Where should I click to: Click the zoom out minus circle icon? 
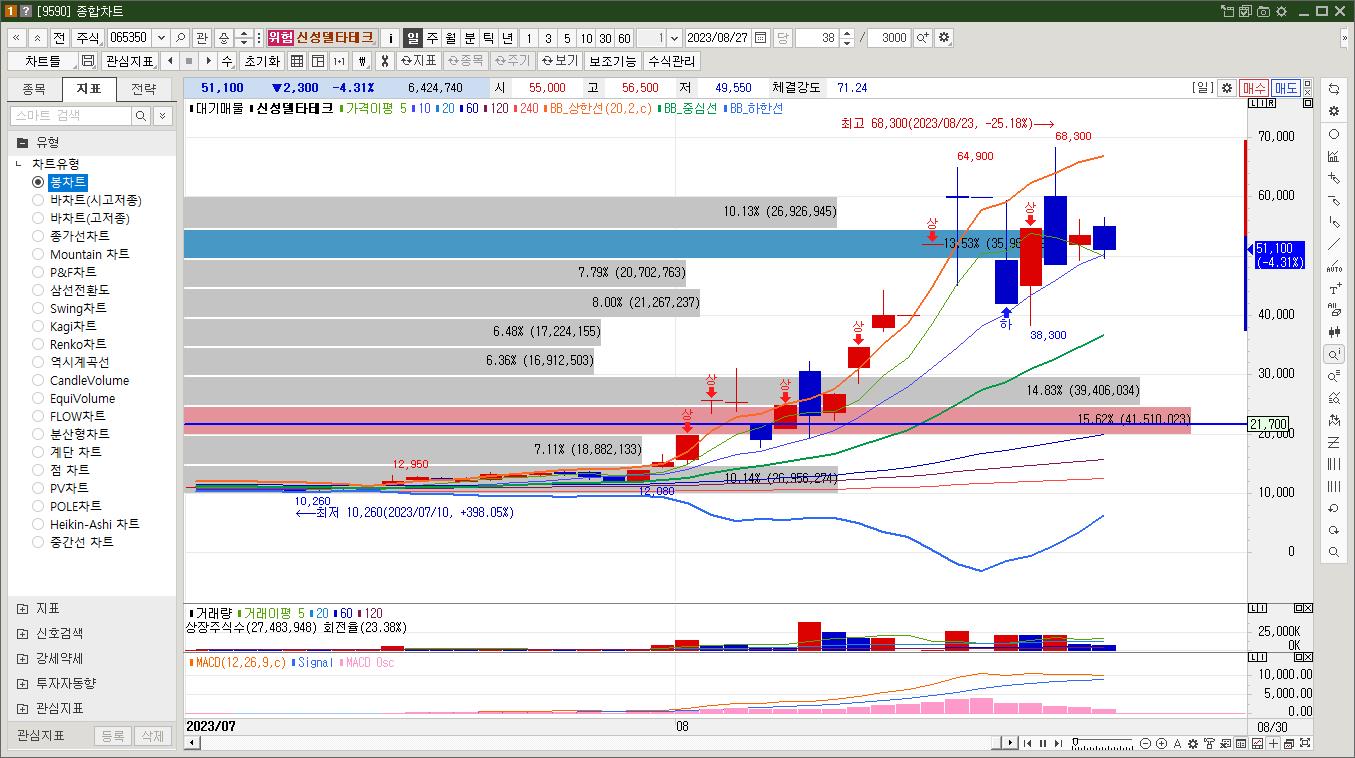click(1145, 743)
